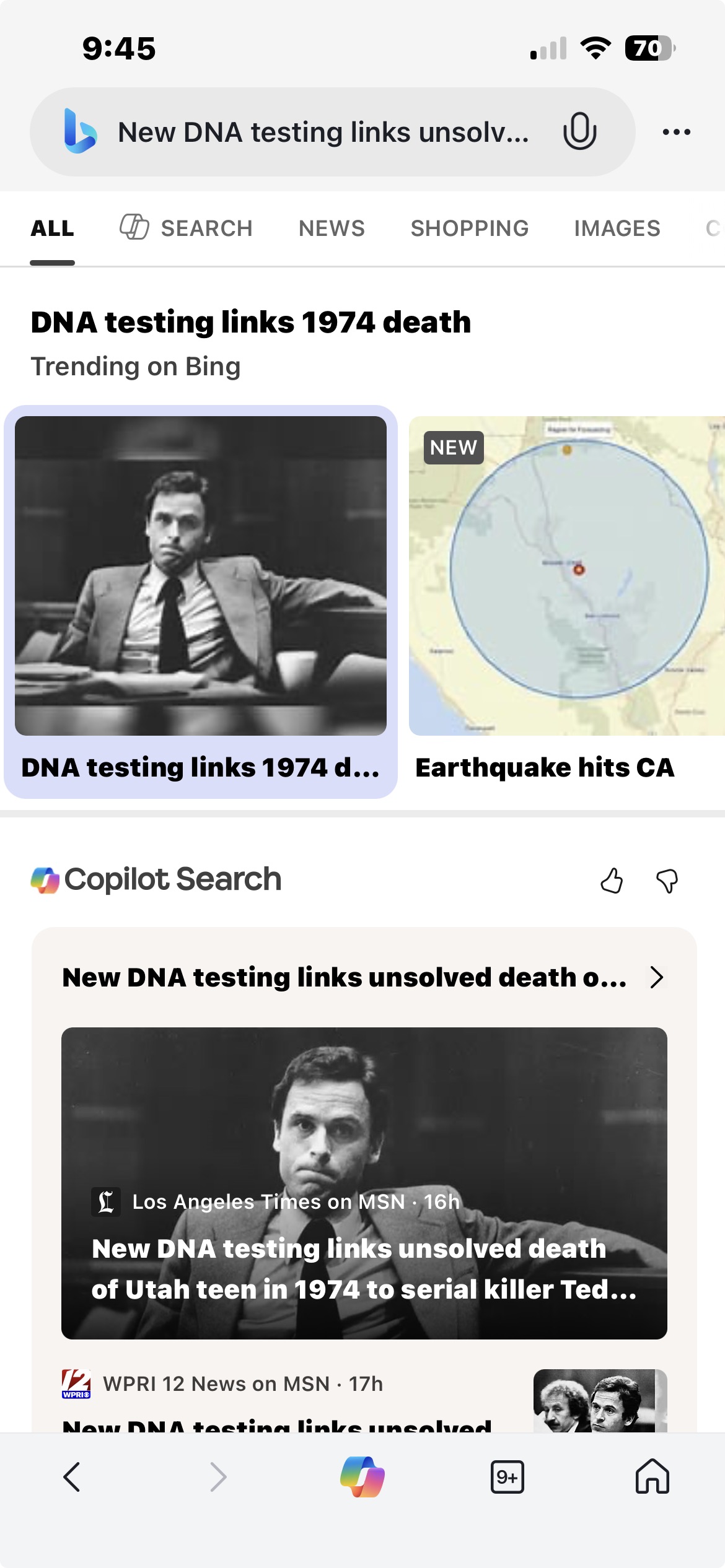Tap the thumbs up feedback icon
Image resolution: width=725 pixels, height=1568 pixels.
coord(612,880)
